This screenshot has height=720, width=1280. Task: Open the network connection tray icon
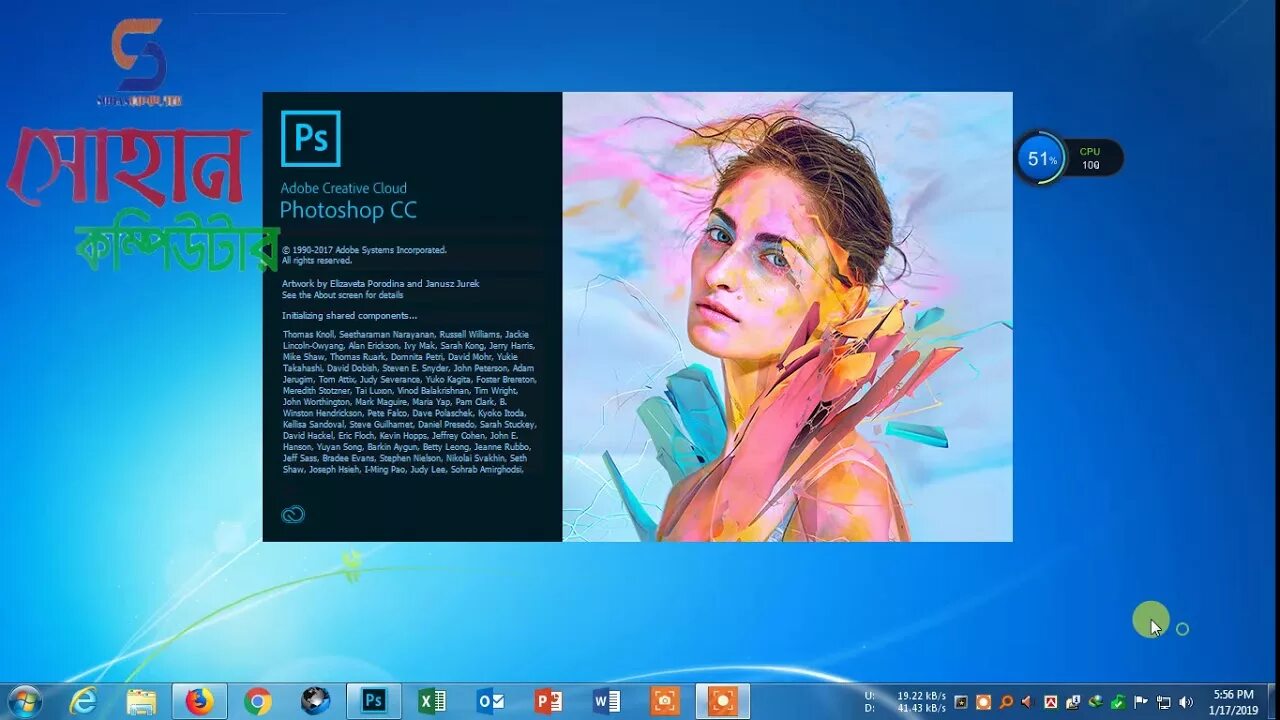click(x=1163, y=703)
